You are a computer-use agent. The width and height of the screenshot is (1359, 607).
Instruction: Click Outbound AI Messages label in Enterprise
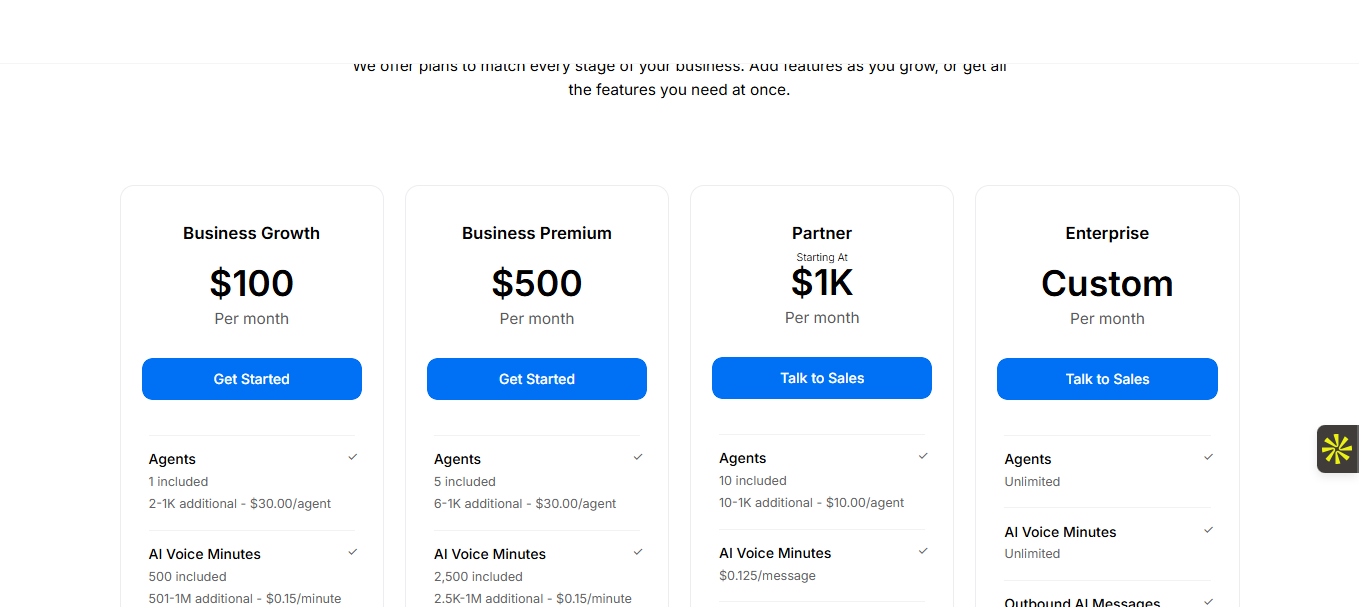point(1082,602)
